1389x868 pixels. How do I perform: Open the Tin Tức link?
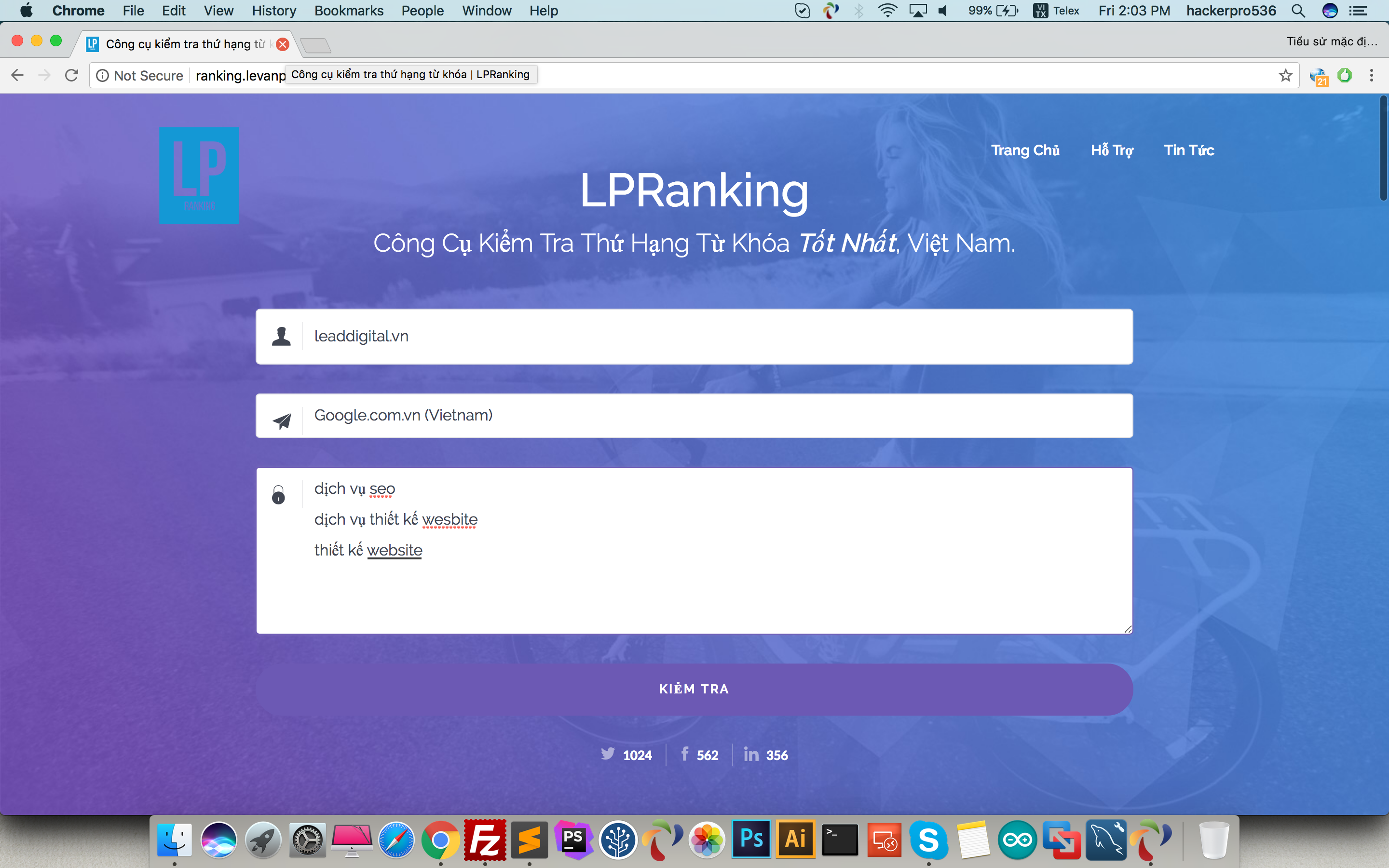1189,150
